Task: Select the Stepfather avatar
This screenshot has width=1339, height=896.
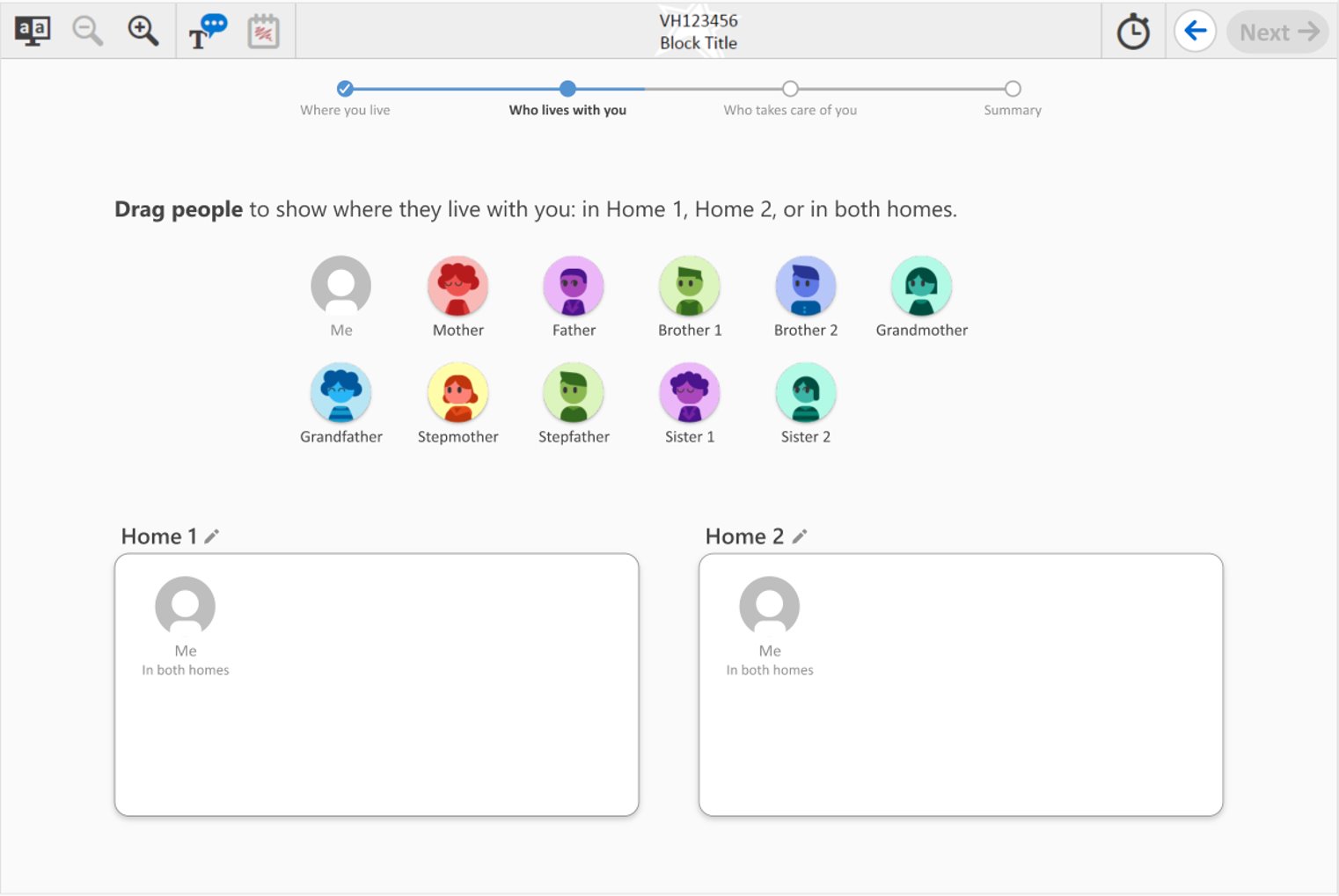Action: pos(574,392)
